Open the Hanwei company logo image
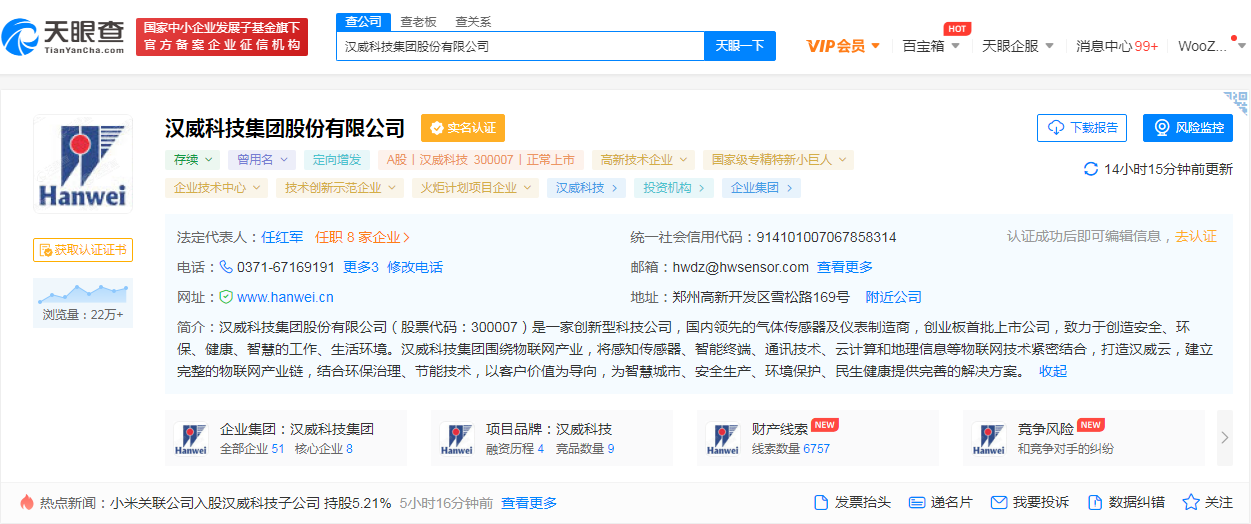This screenshot has height=524, width=1251. pos(83,164)
